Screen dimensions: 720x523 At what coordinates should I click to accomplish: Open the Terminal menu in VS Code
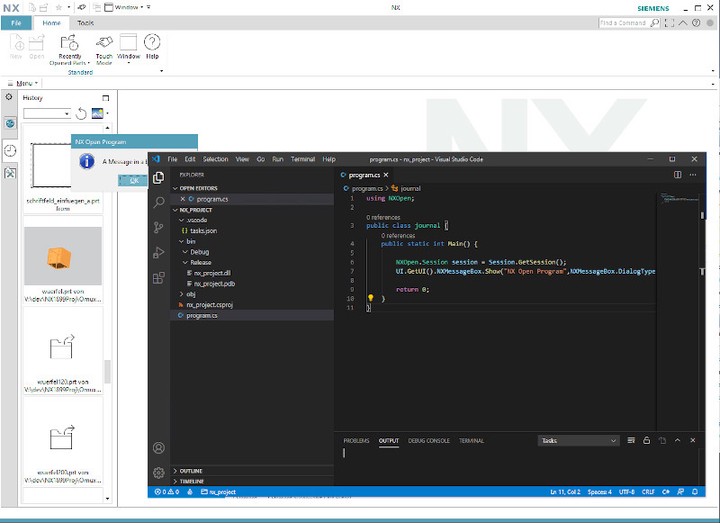point(302,159)
